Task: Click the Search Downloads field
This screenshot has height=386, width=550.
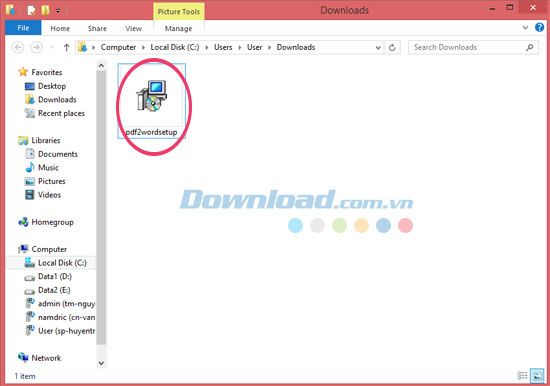Action: (473, 47)
